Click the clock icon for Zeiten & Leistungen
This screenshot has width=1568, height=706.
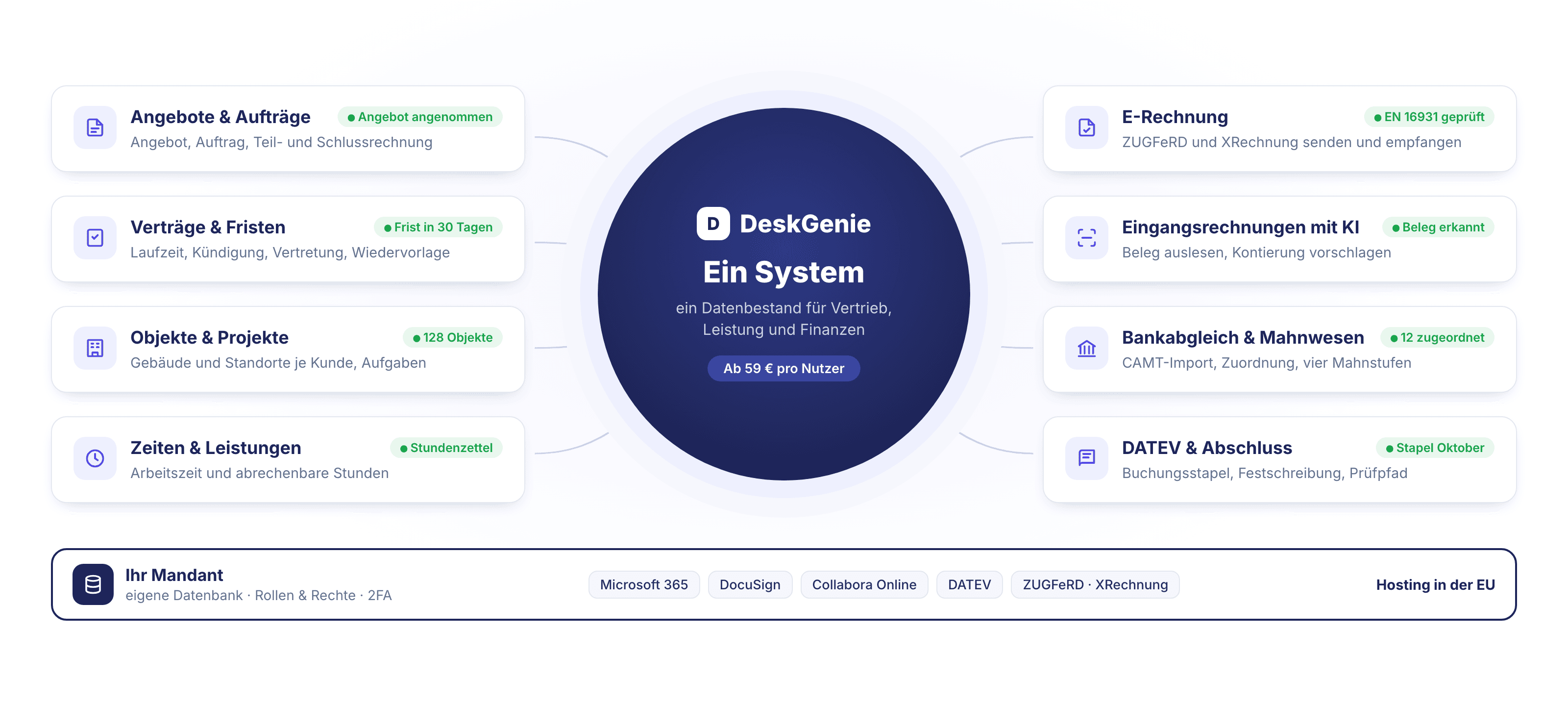[x=95, y=458]
